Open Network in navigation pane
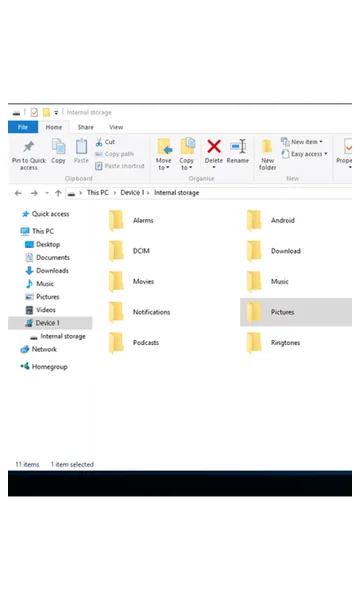The width and height of the screenshot is (360, 600). click(39, 349)
